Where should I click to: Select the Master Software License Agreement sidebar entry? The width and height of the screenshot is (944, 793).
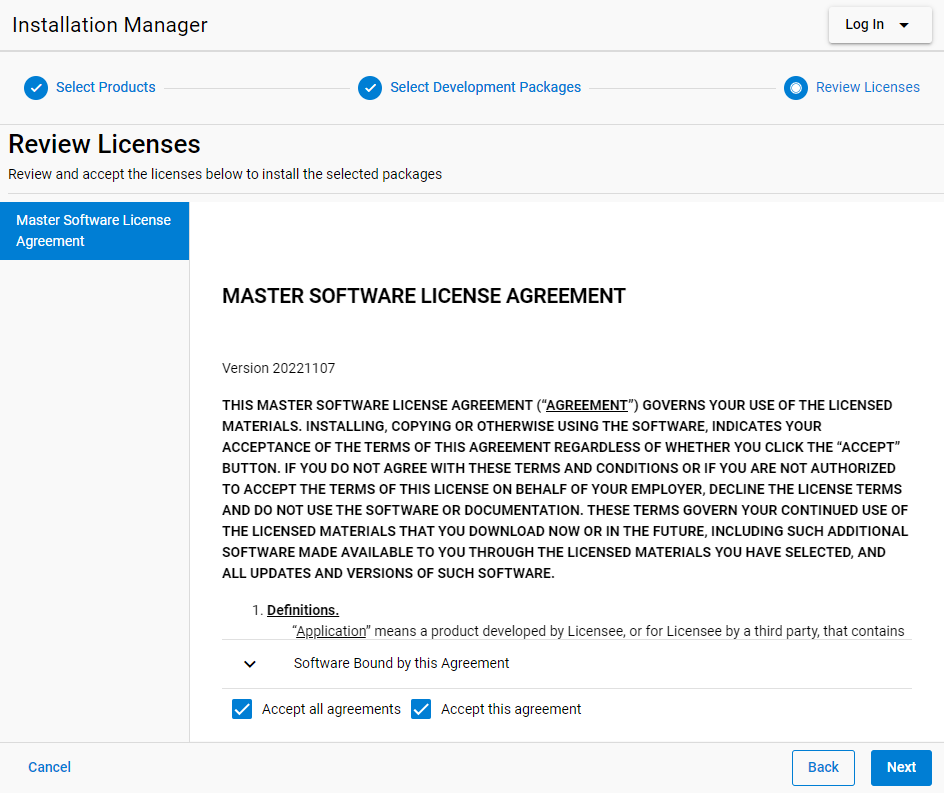tap(94, 231)
